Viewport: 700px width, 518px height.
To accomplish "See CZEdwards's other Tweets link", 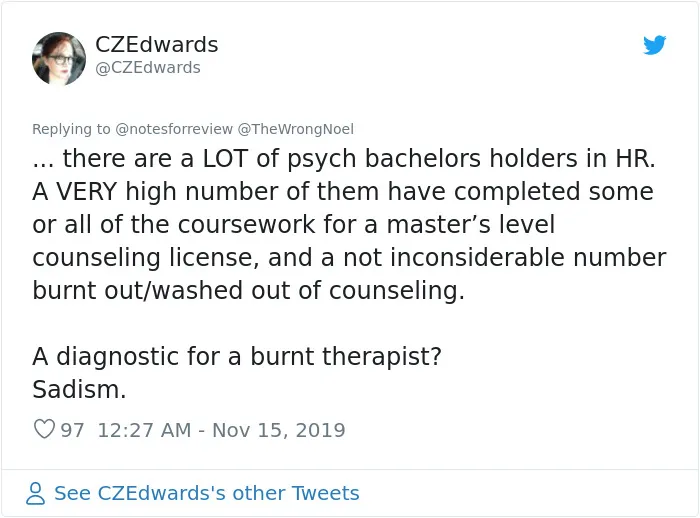I will click(x=207, y=493).
